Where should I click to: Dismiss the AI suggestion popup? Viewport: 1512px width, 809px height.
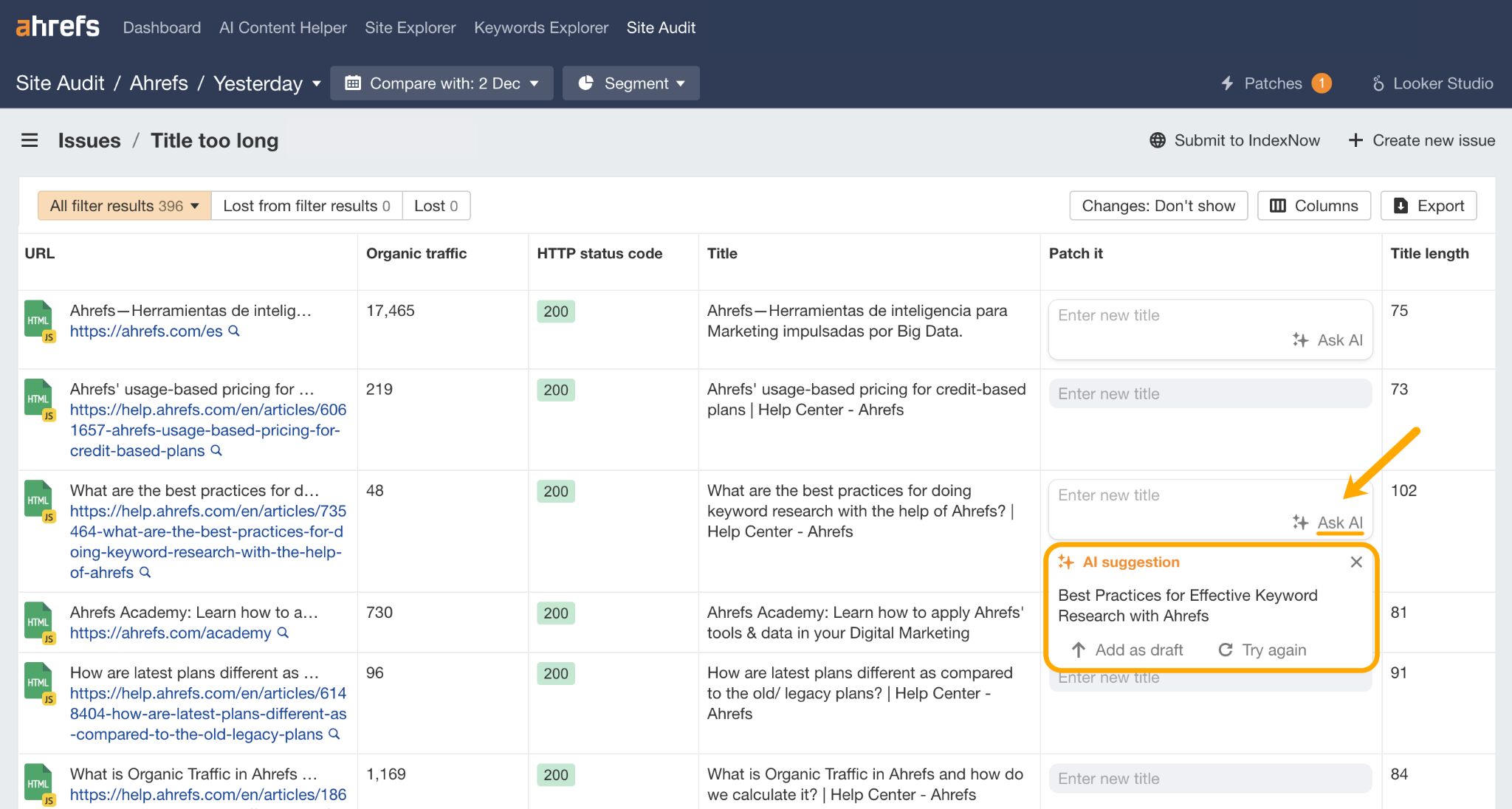(x=1356, y=562)
